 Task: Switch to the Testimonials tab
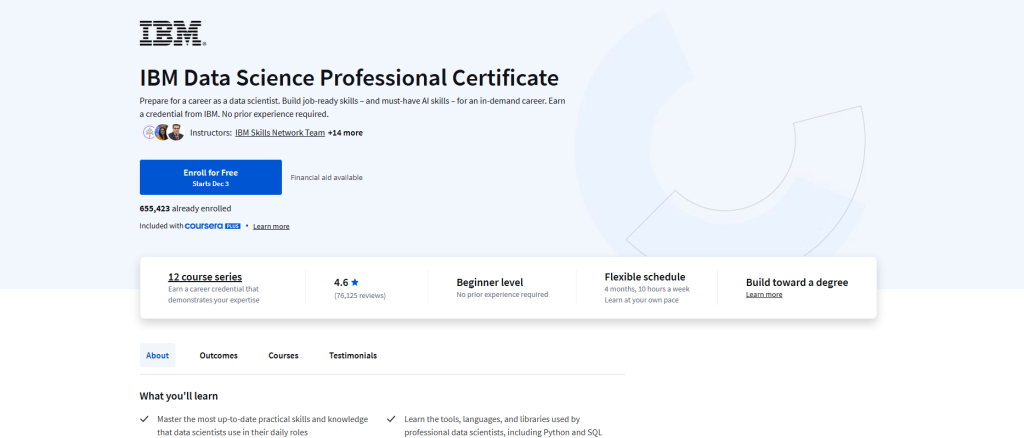point(353,356)
